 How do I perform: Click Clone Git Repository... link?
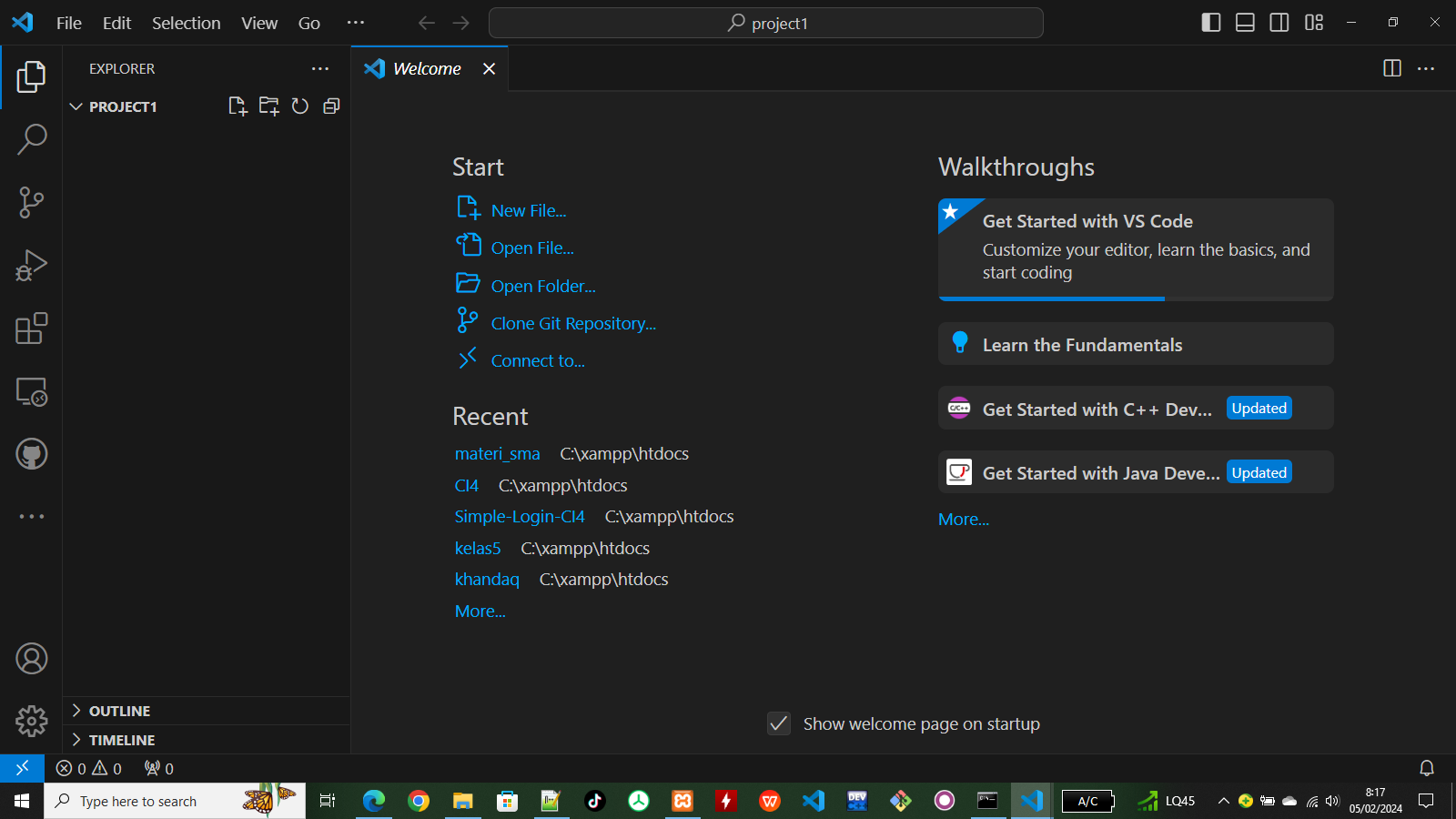(573, 323)
